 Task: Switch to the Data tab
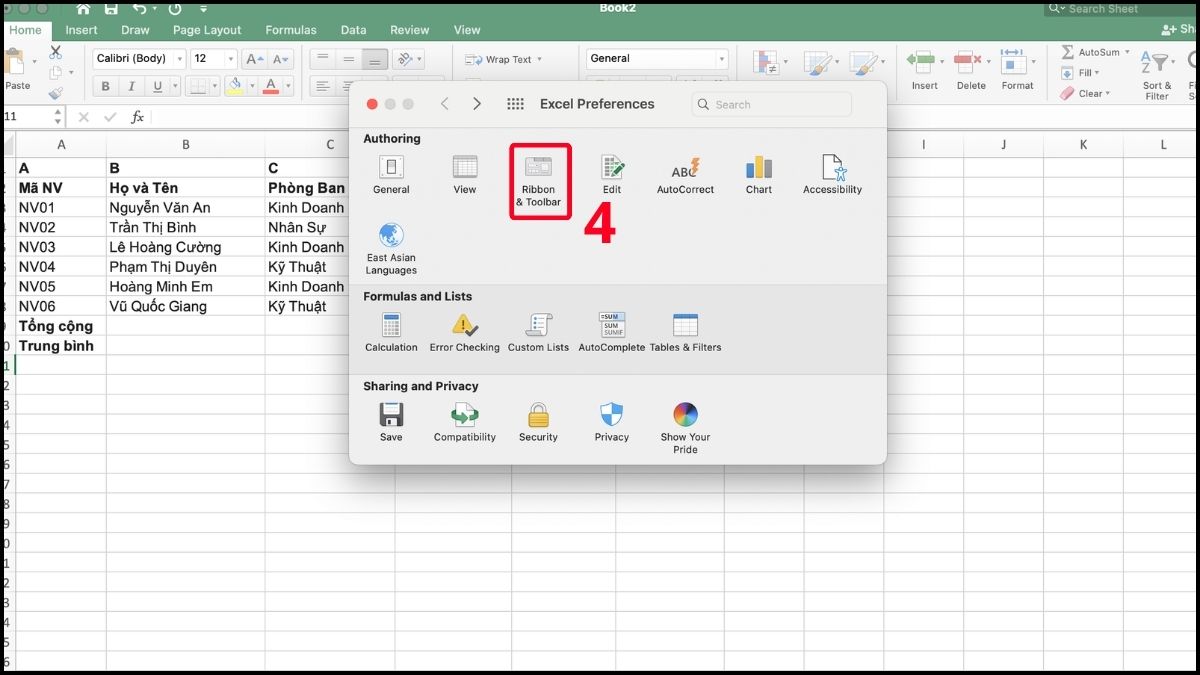tap(353, 30)
